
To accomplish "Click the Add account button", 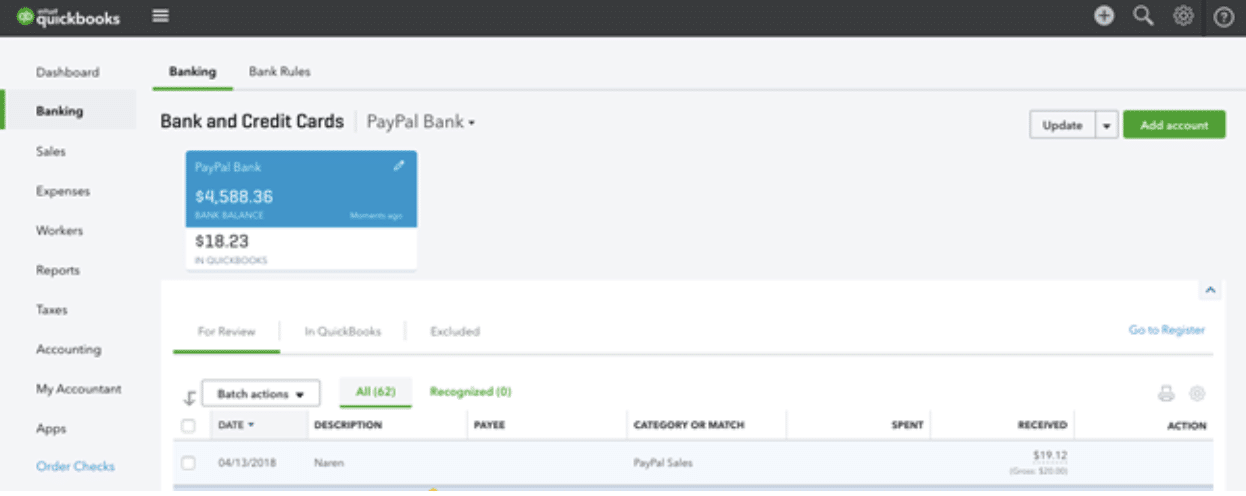I will 1174,125.
